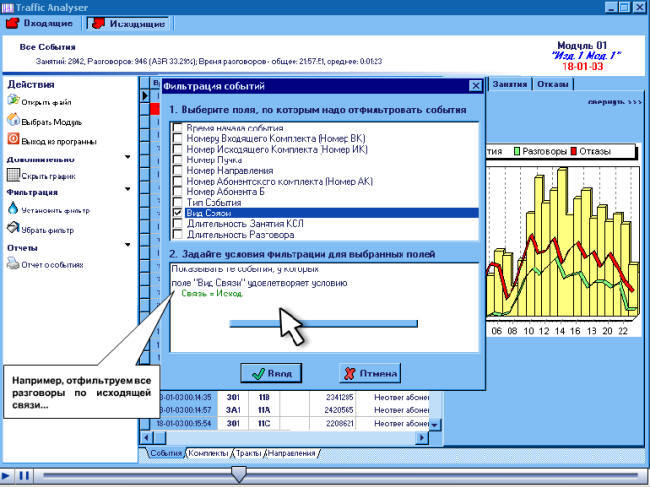Toggle the Вид Связи checkbox
Viewport: 650px width, 487px height.
(x=177, y=213)
